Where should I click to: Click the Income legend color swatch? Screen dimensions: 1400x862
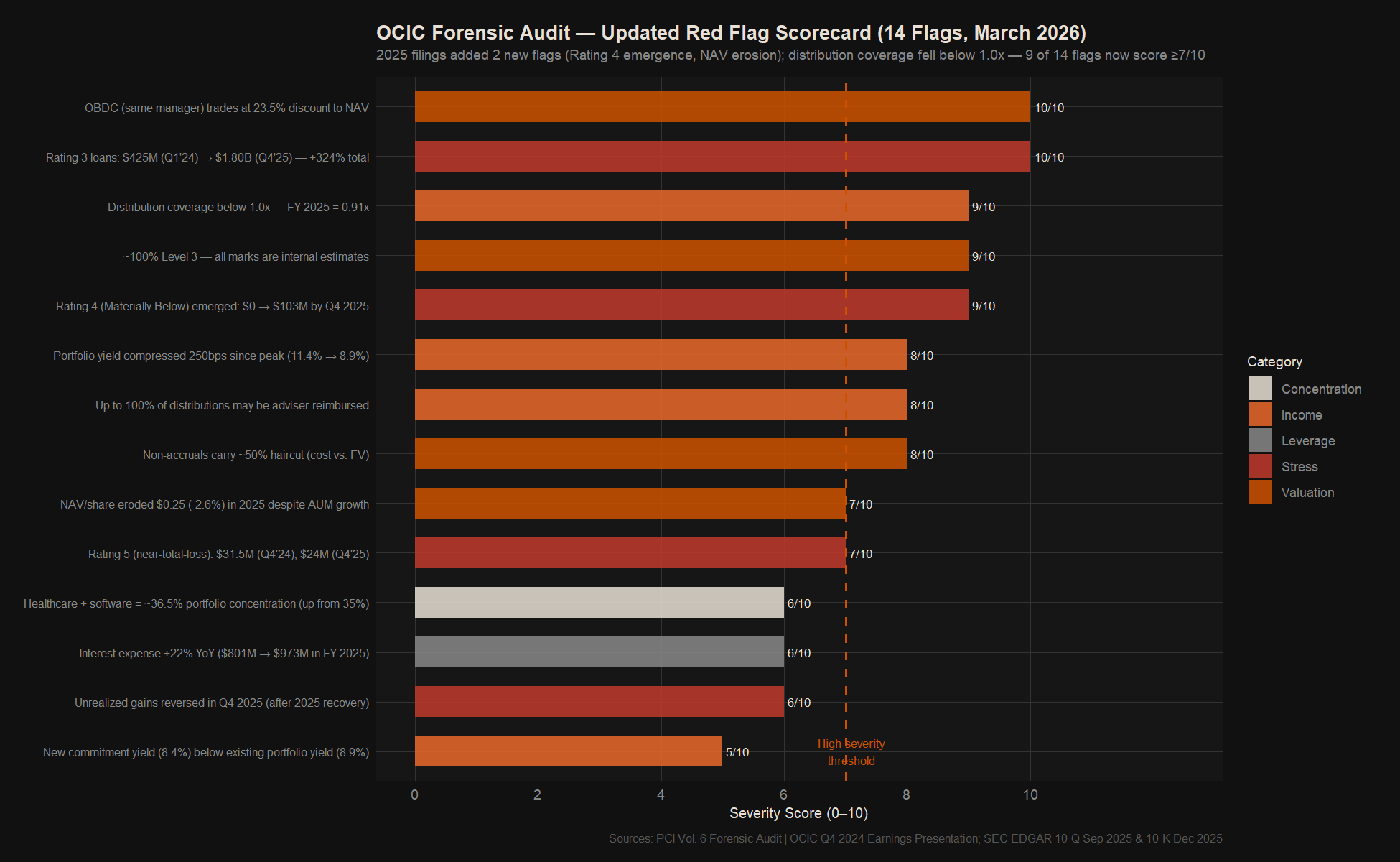point(1260,414)
